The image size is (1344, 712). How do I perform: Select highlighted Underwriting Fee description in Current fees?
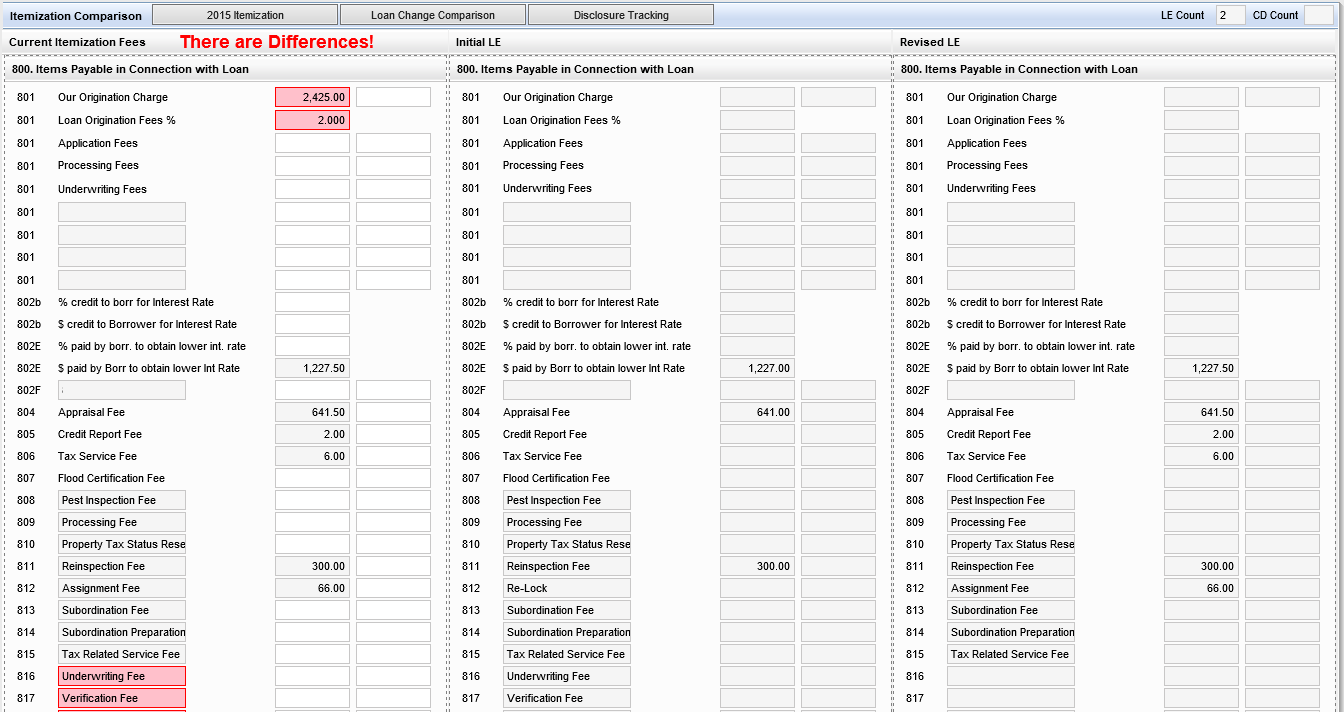tap(122, 676)
